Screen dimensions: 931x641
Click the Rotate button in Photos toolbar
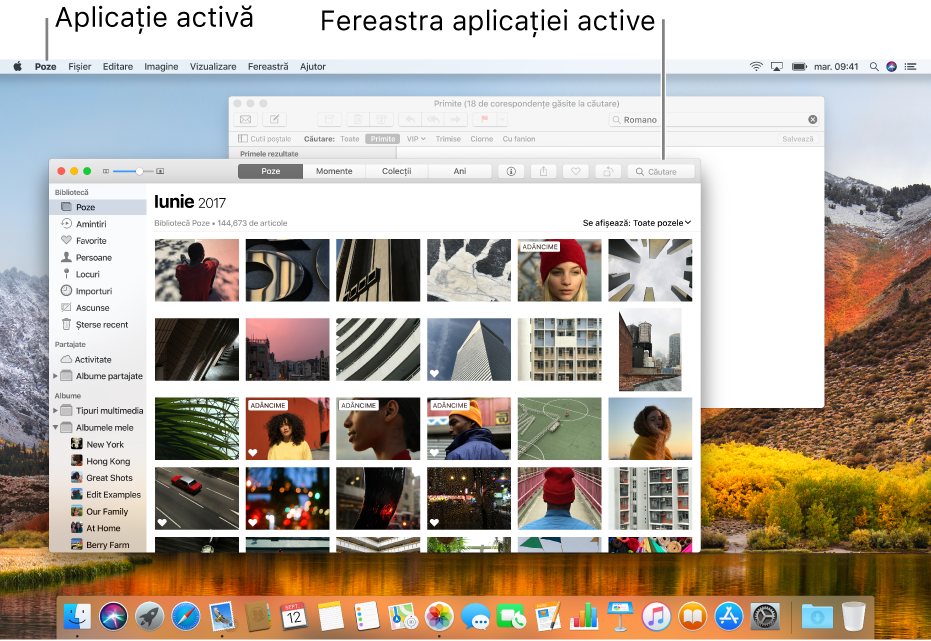point(608,172)
